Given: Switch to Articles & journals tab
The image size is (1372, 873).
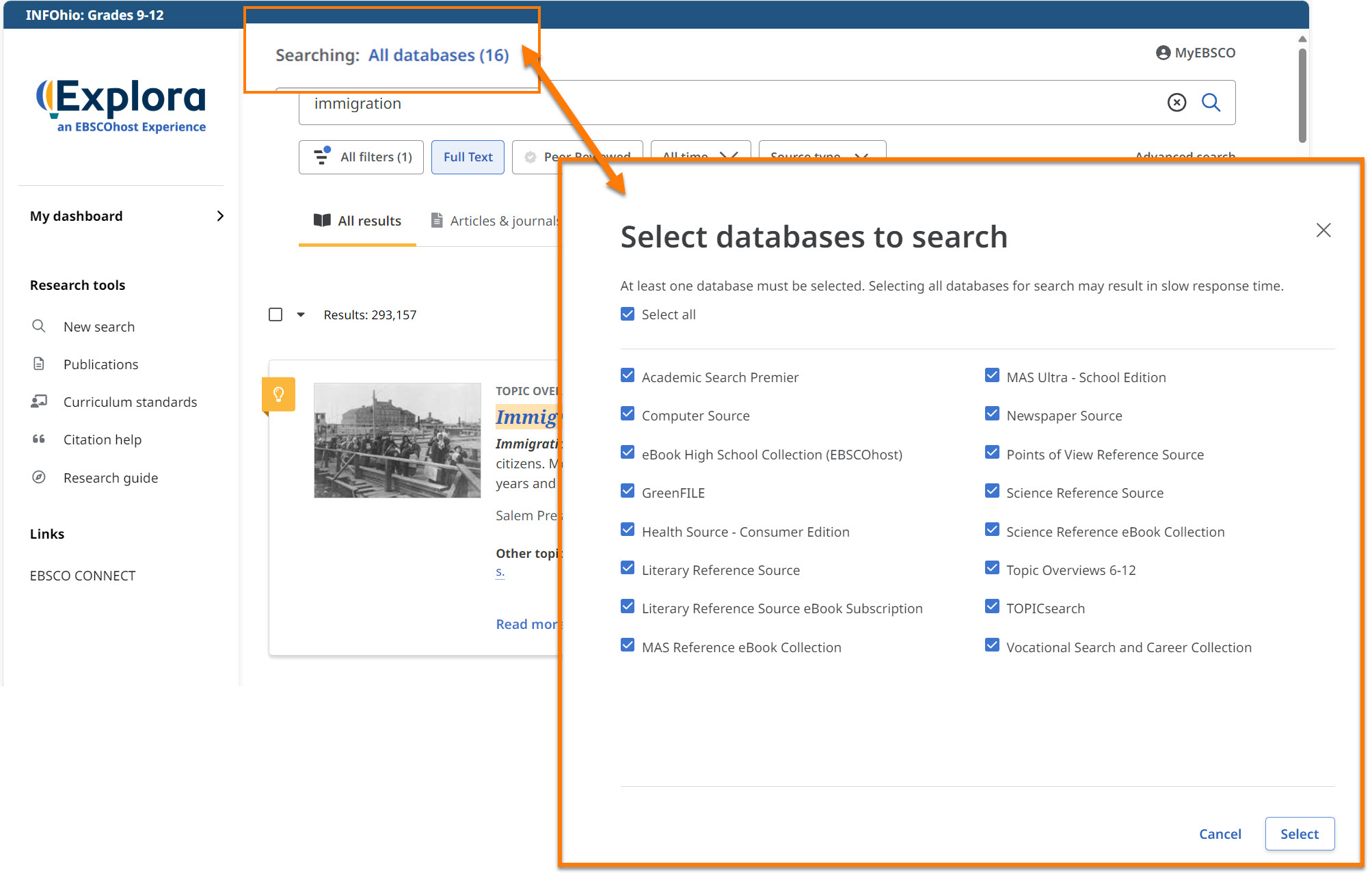Looking at the screenshot, I should (496, 221).
